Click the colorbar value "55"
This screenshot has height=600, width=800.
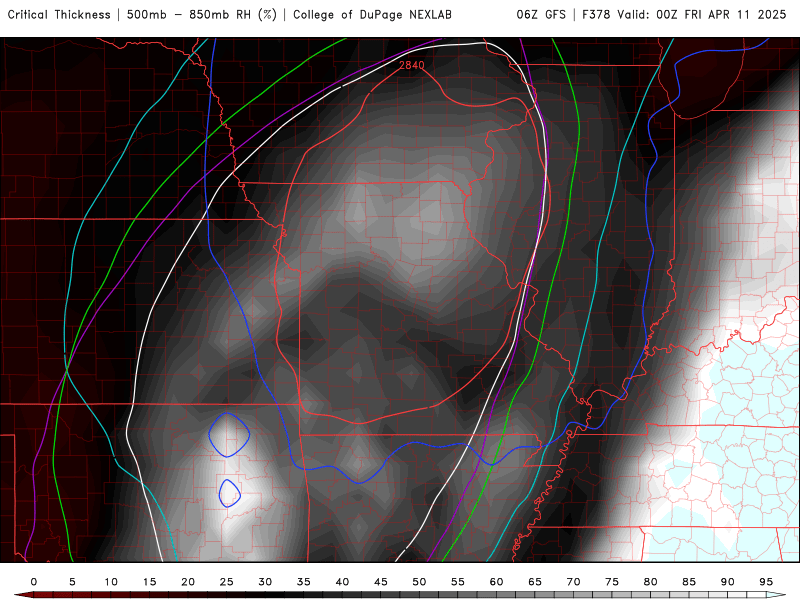[x=458, y=582]
